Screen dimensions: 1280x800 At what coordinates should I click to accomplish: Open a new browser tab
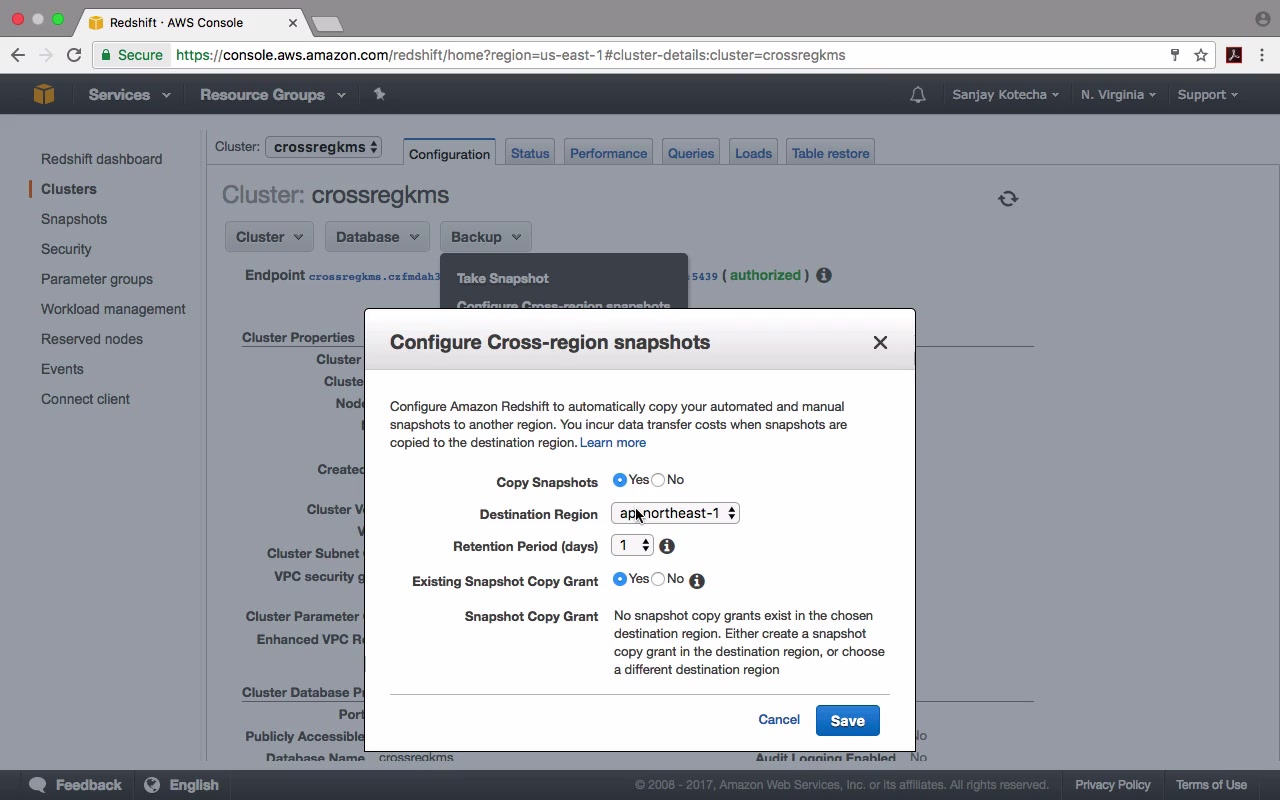327,23
